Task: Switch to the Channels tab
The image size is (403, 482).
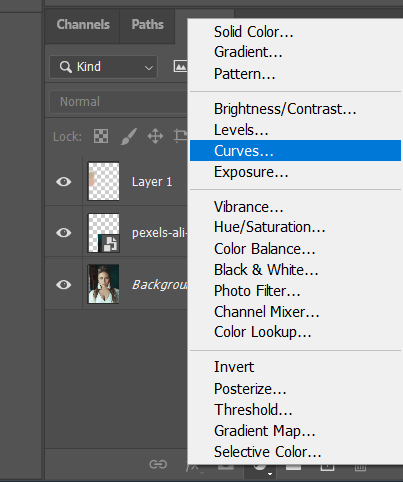Action: [x=83, y=24]
